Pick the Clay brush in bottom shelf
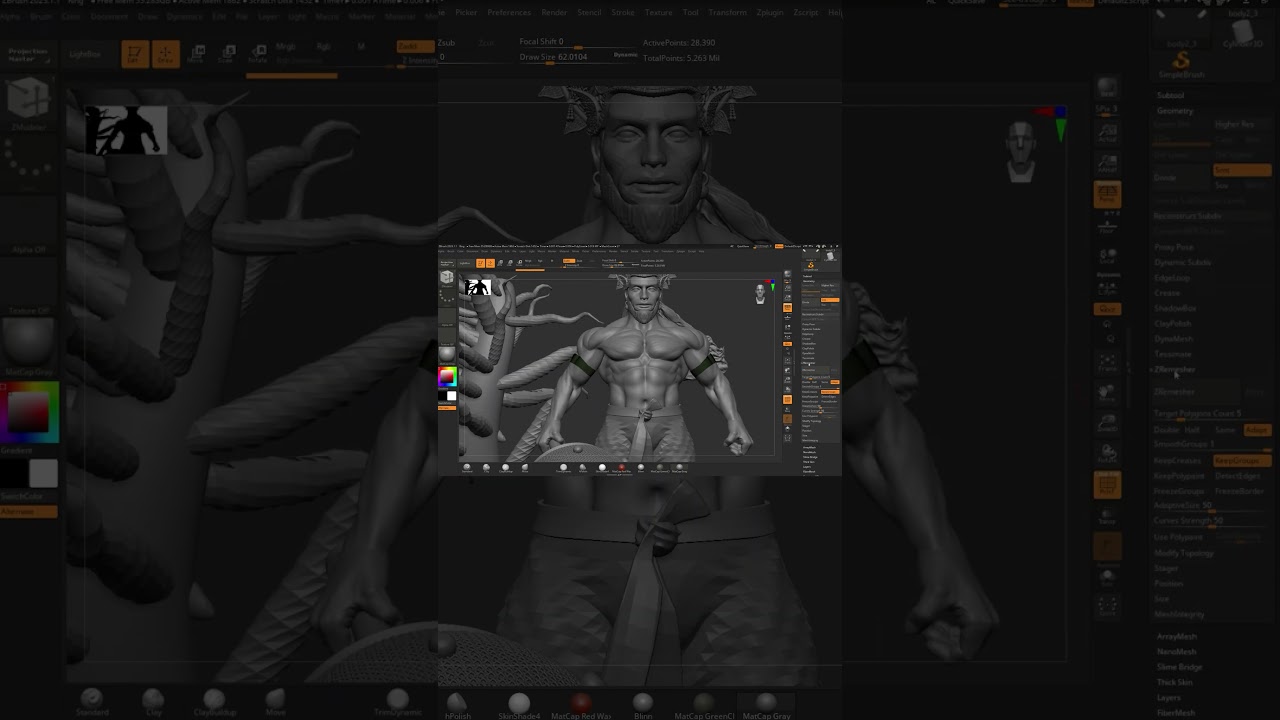The height and width of the screenshot is (720, 1280). tap(153, 701)
